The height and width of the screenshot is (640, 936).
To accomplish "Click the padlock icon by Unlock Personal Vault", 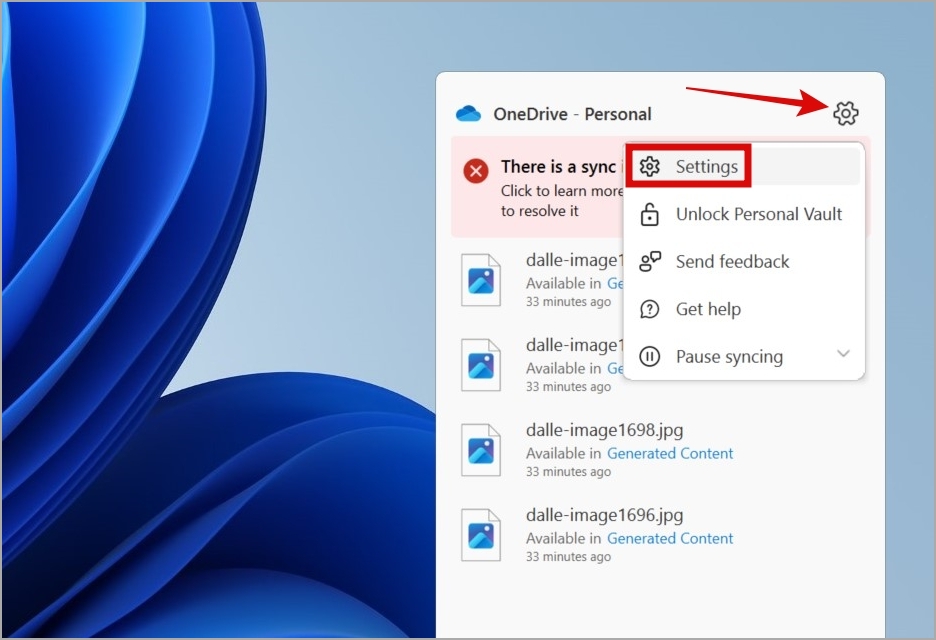I will tap(649, 214).
